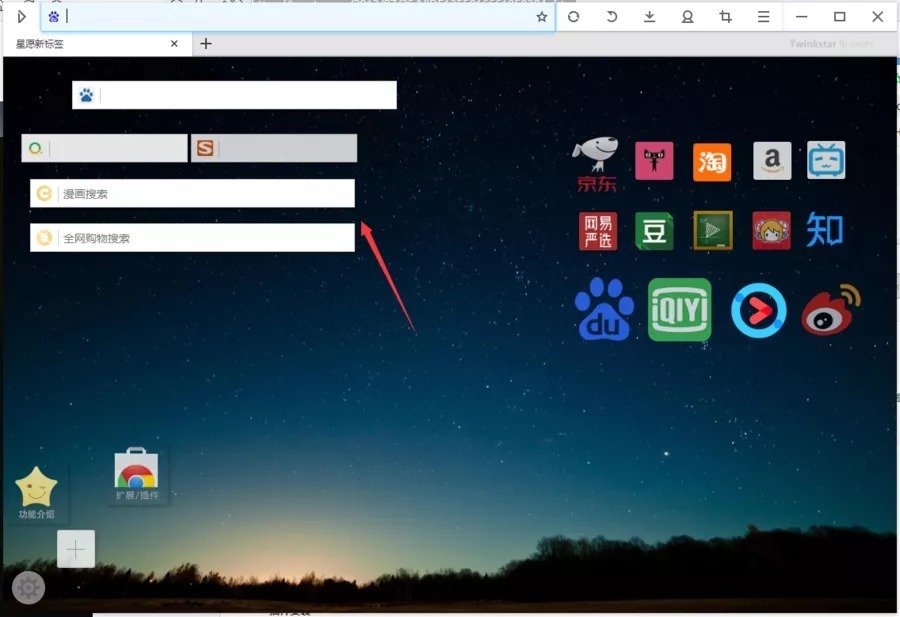Click the download arrow toolbar icon

649,17
